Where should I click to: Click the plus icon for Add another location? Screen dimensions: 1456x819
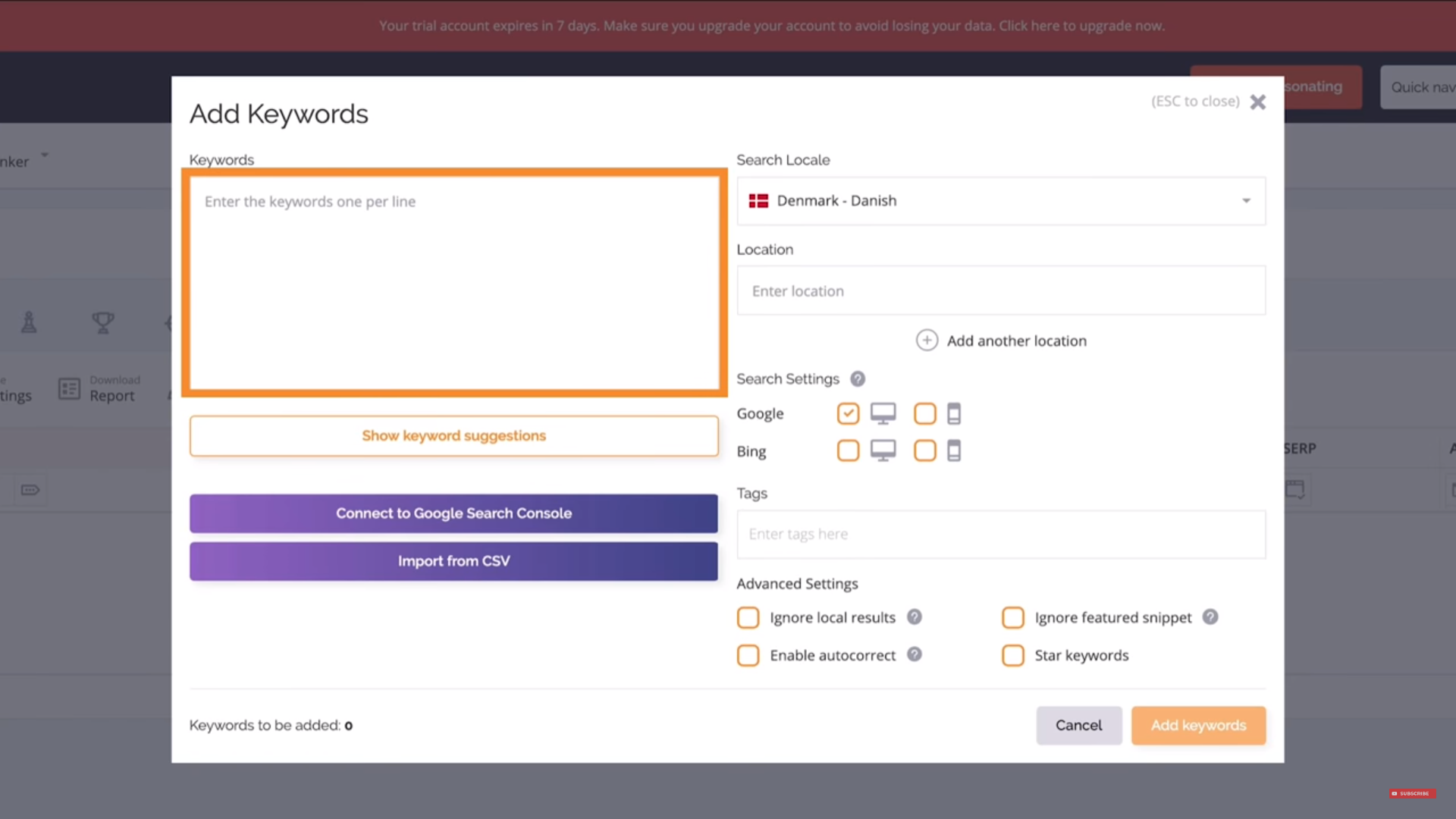pyautogui.click(x=927, y=340)
